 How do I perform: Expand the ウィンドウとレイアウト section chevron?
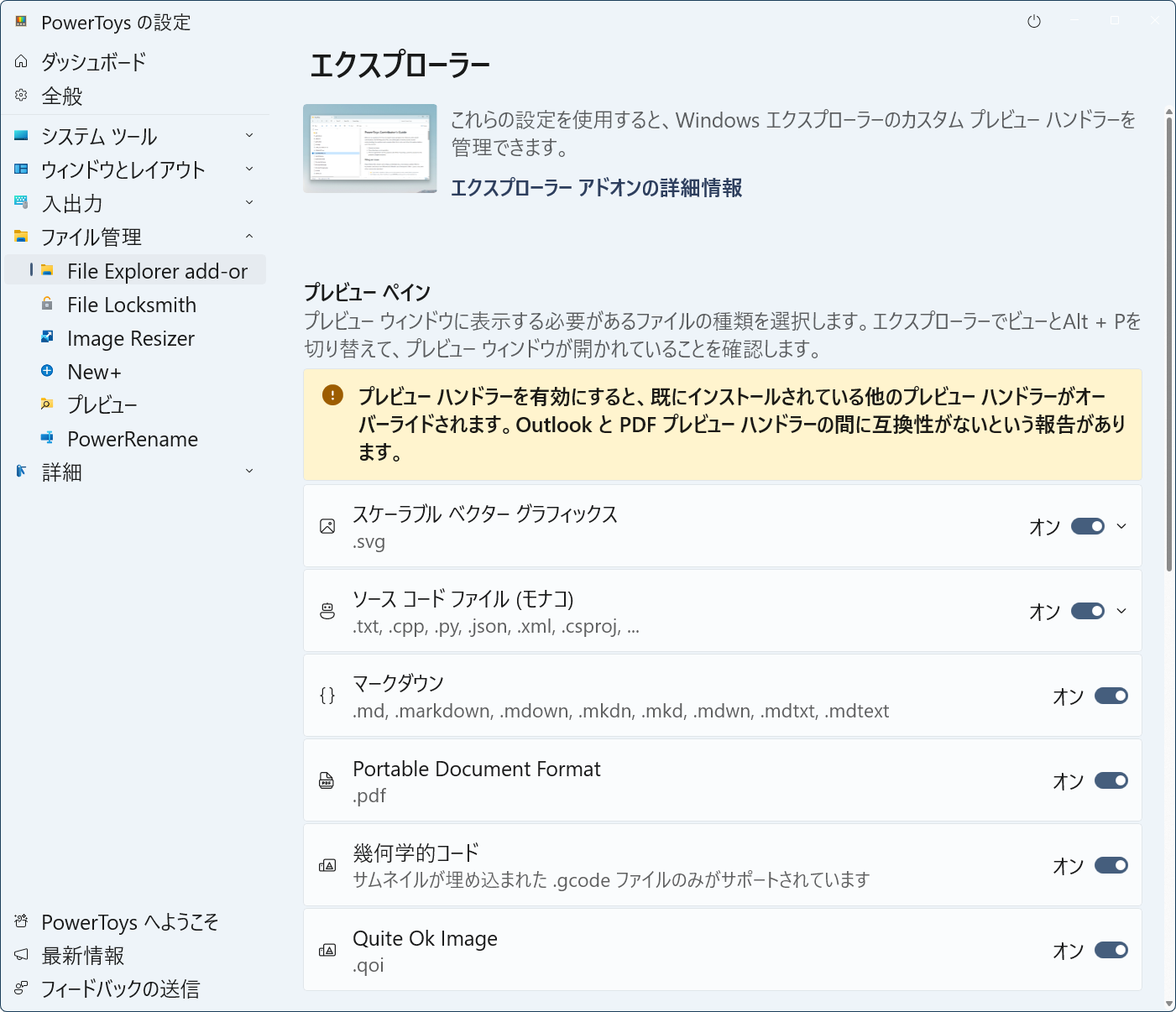[x=249, y=169]
